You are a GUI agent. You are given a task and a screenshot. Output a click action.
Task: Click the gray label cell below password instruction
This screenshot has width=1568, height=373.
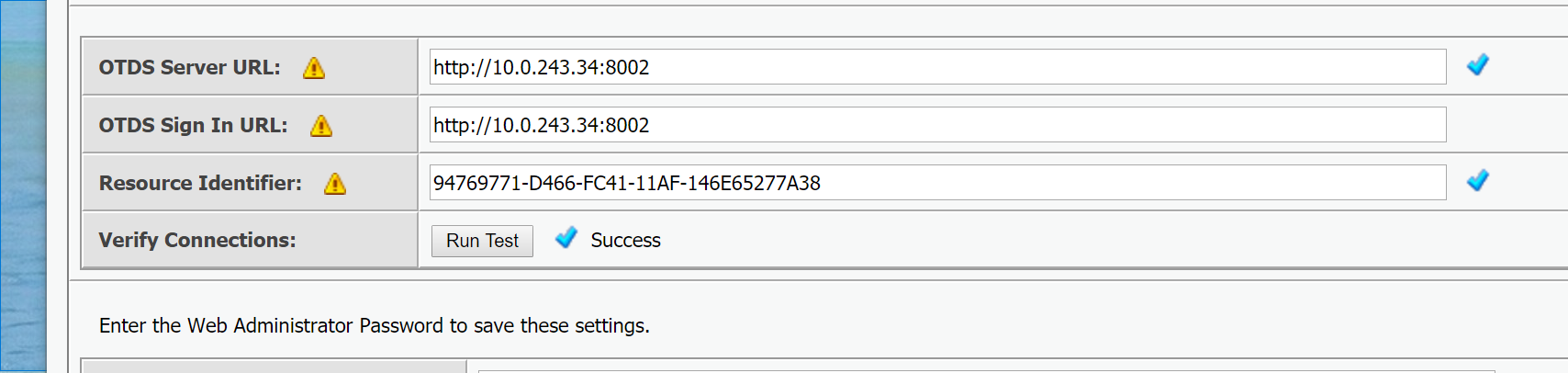274,367
